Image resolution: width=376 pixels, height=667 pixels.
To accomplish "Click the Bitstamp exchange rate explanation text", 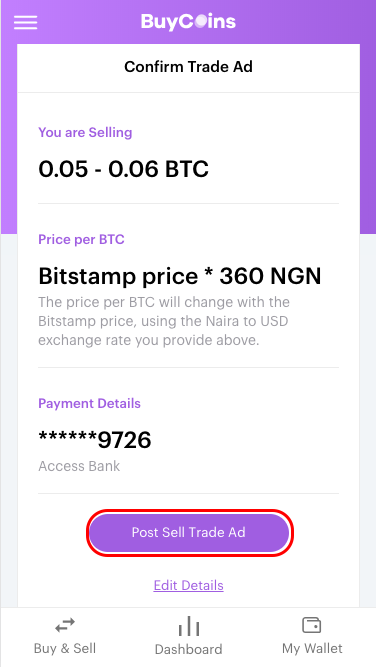I will pyautogui.click(x=164, y=322).
